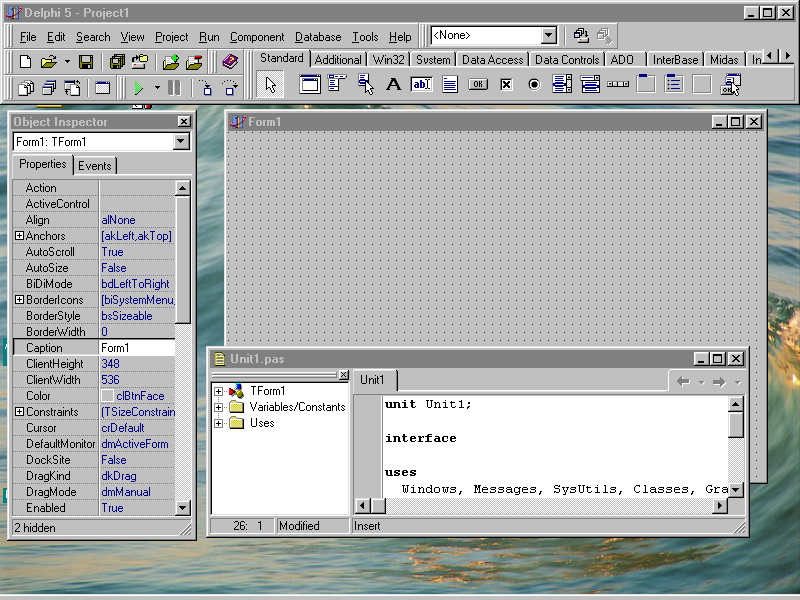
Task: Click the Save All icon
Action: click(x=117, y=62)
